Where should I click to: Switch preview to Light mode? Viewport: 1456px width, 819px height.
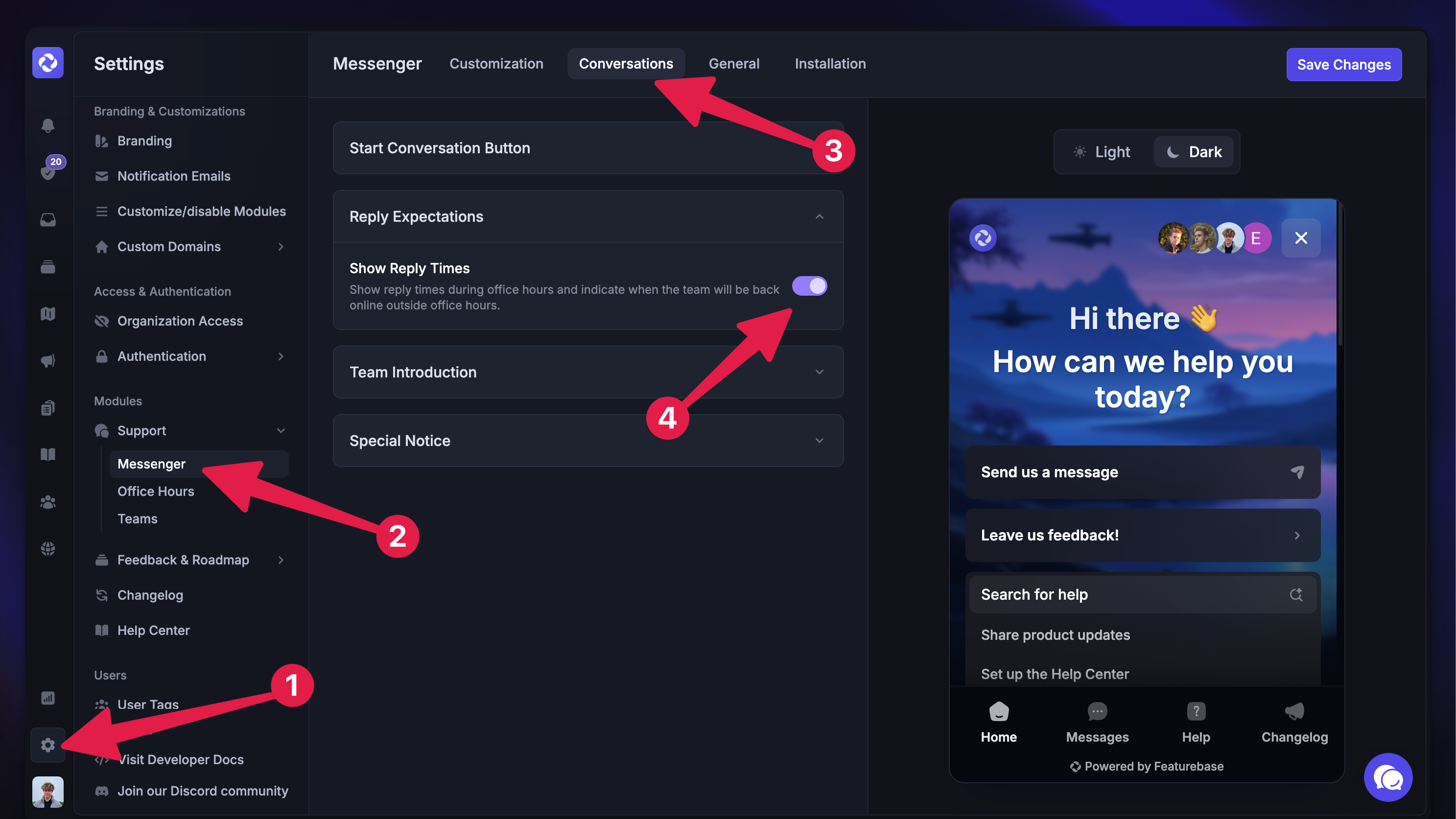(1102, 152)
